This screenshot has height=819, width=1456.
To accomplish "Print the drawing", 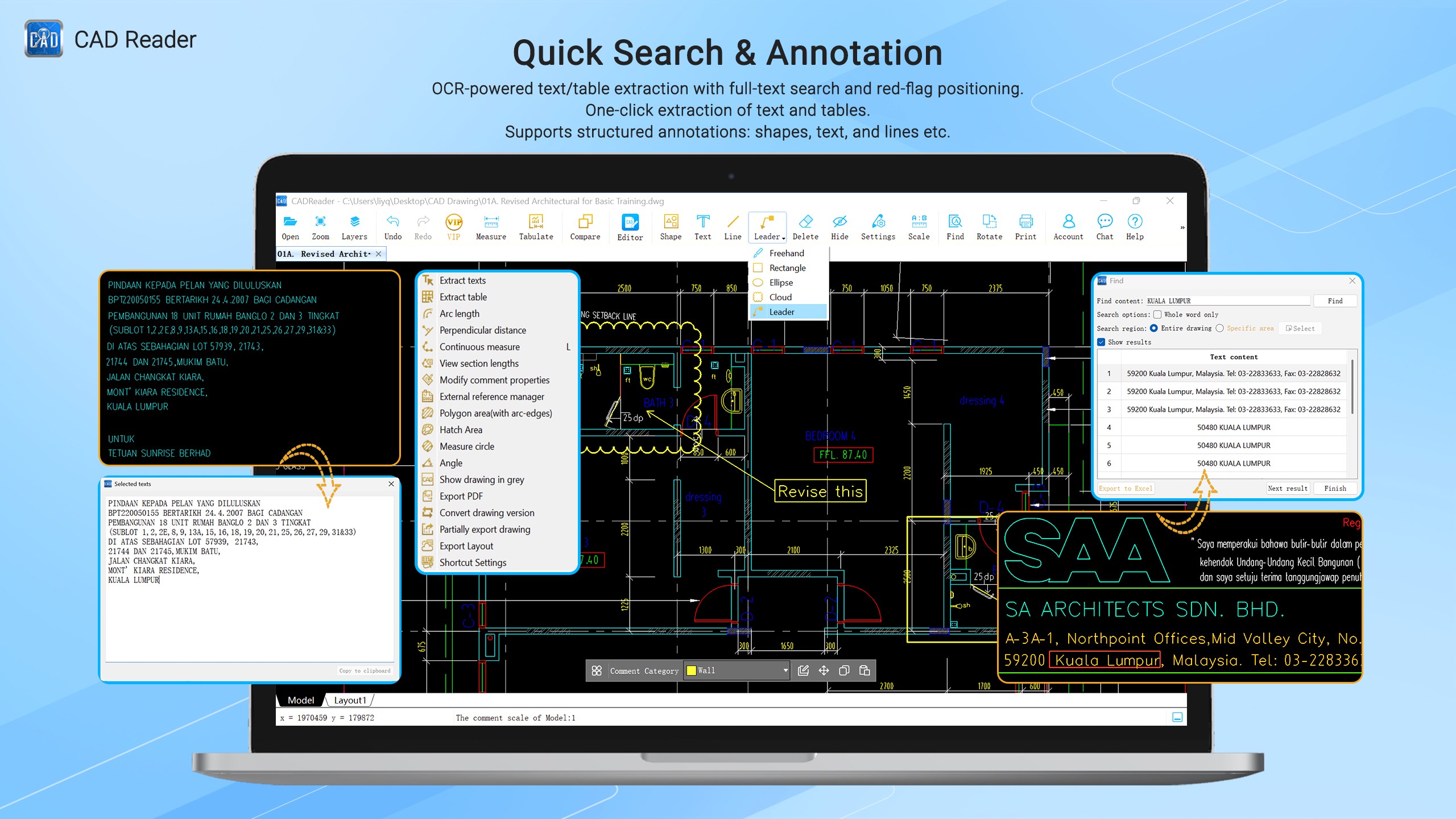I will click(x=1025, y=227).
